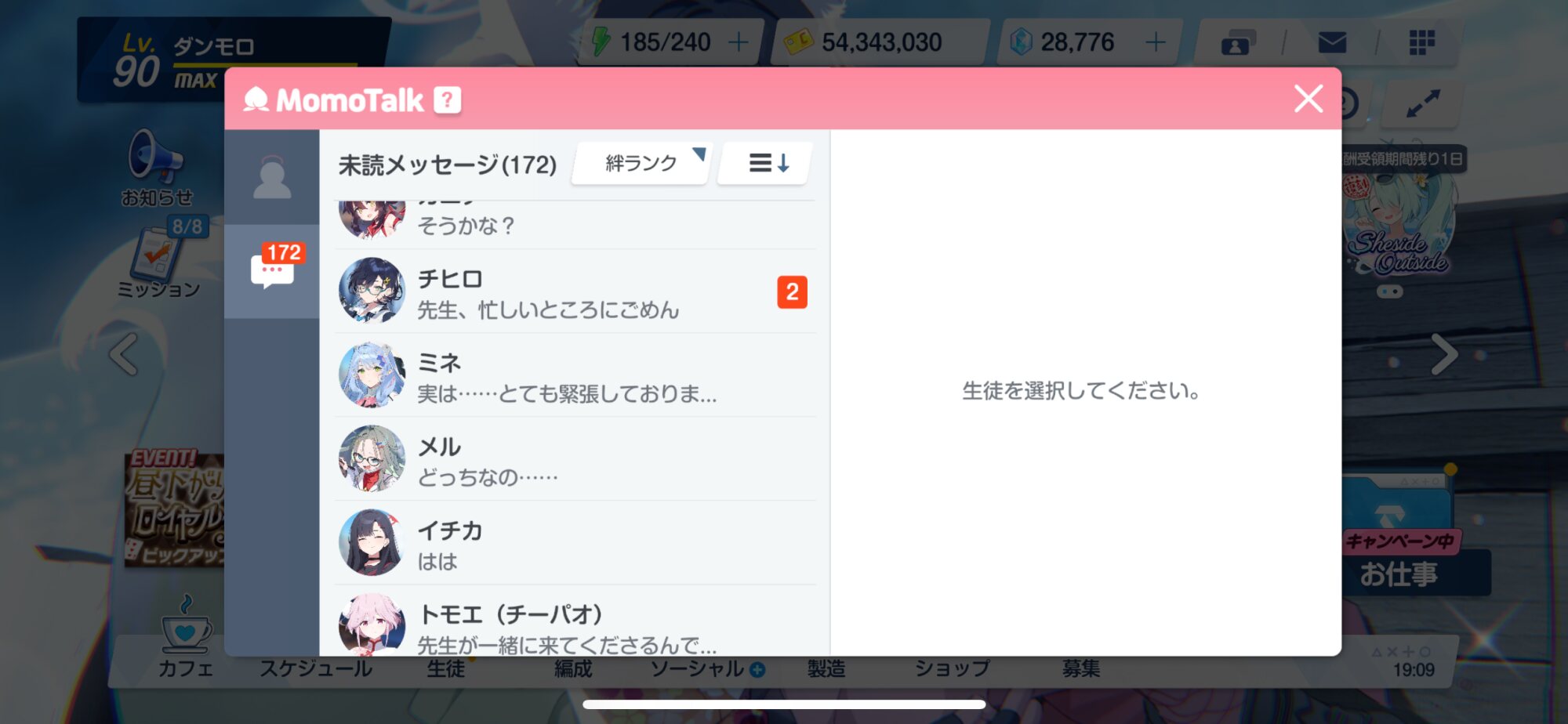This screenshot has height=724, width=1568.
Task: Select イチカ's avatar portrait
Action: pyautogui.click(x=372, y=542)
